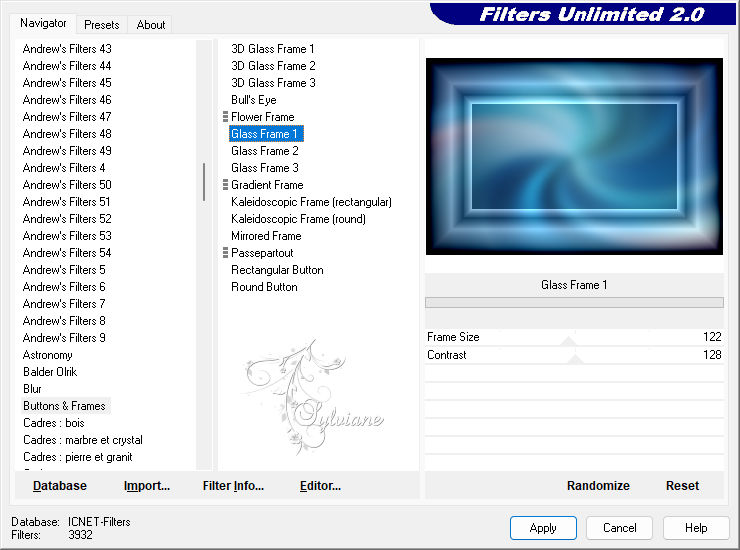740x550 pixels.
Task: Click the progress bar under Glass Frame 1
Action: 574,303
